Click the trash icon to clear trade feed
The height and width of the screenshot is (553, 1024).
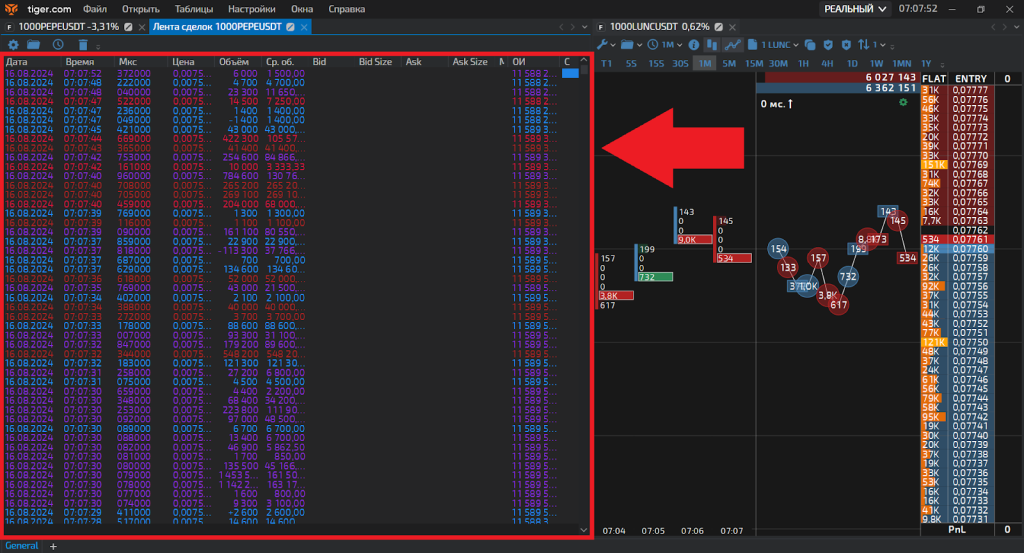(83, 45)
